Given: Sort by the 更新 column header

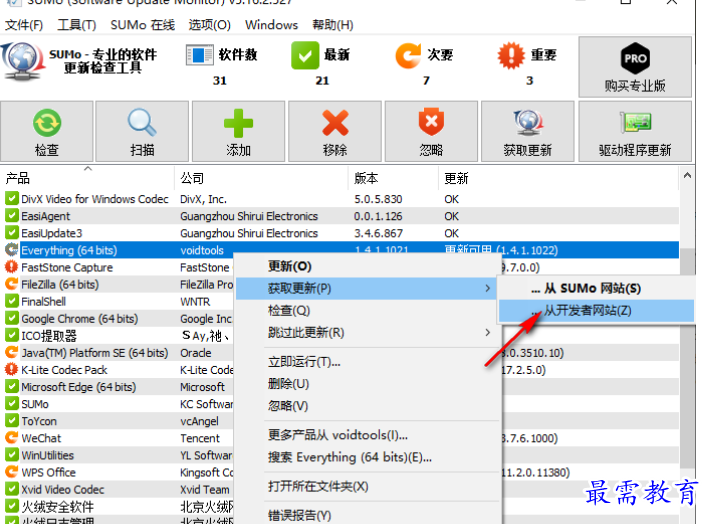Looking at the screenshot, I should tap(558, 178).
